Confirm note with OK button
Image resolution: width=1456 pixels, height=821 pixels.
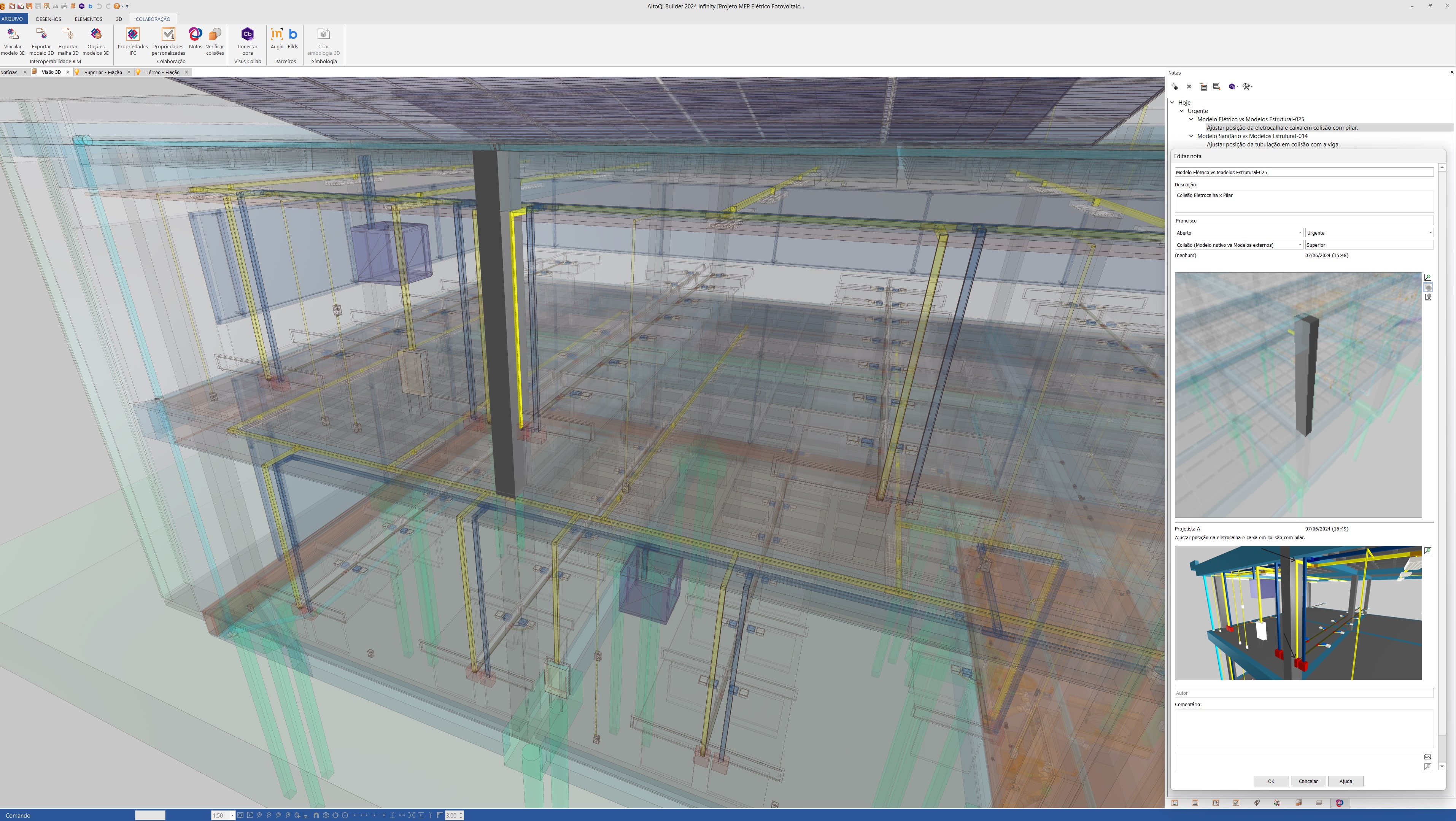click(x=1271, y=781)
